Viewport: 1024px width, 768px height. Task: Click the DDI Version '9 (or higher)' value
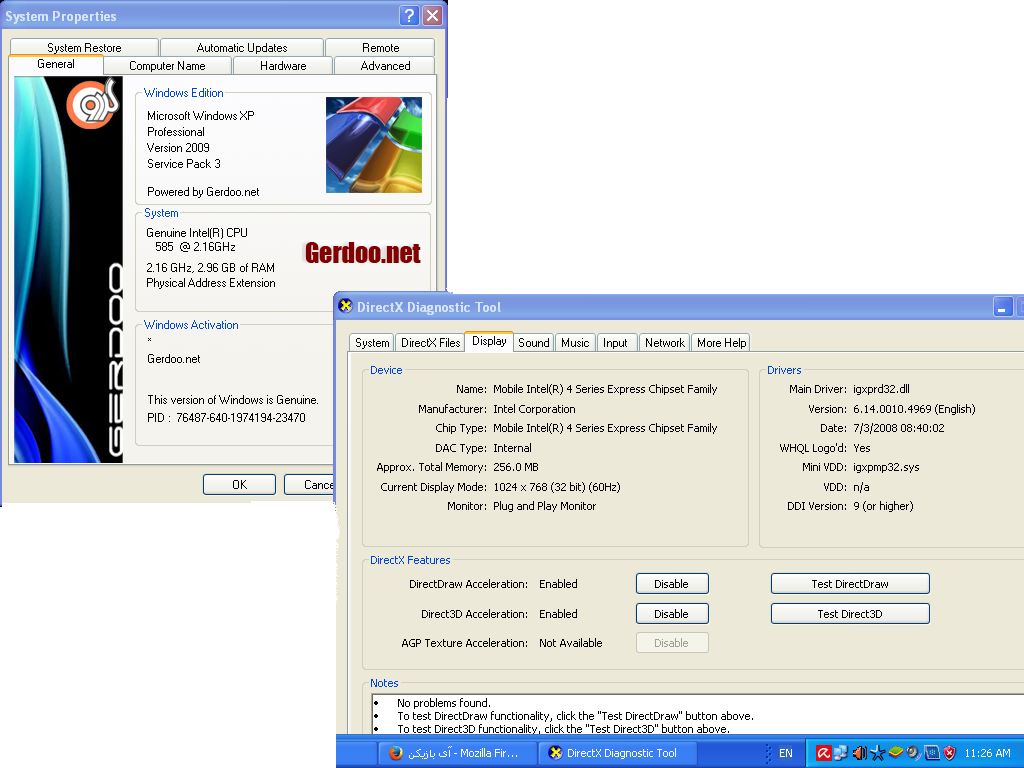pyautogui.click(x=884, y=506)
